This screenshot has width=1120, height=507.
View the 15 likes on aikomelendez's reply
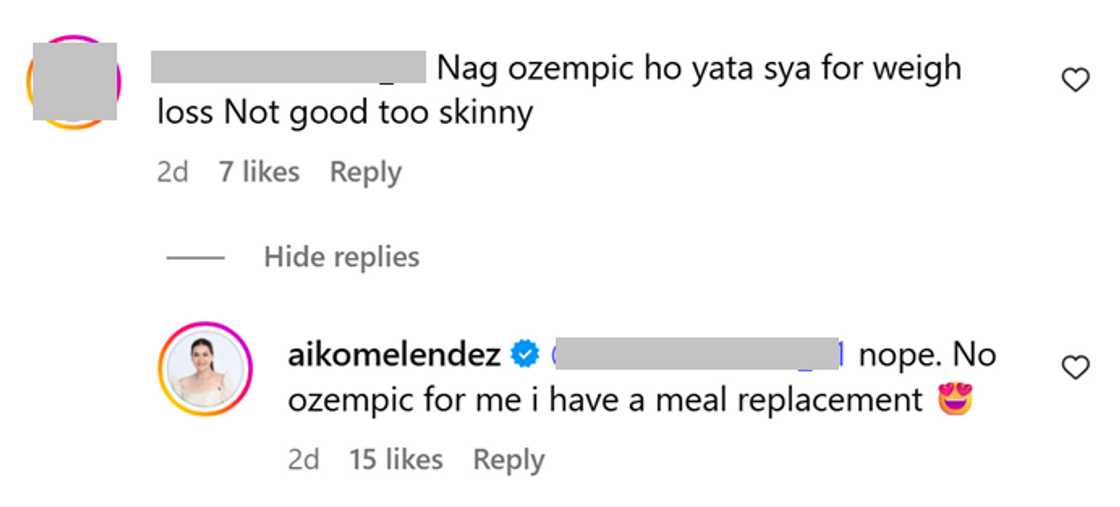pos(395,460)
